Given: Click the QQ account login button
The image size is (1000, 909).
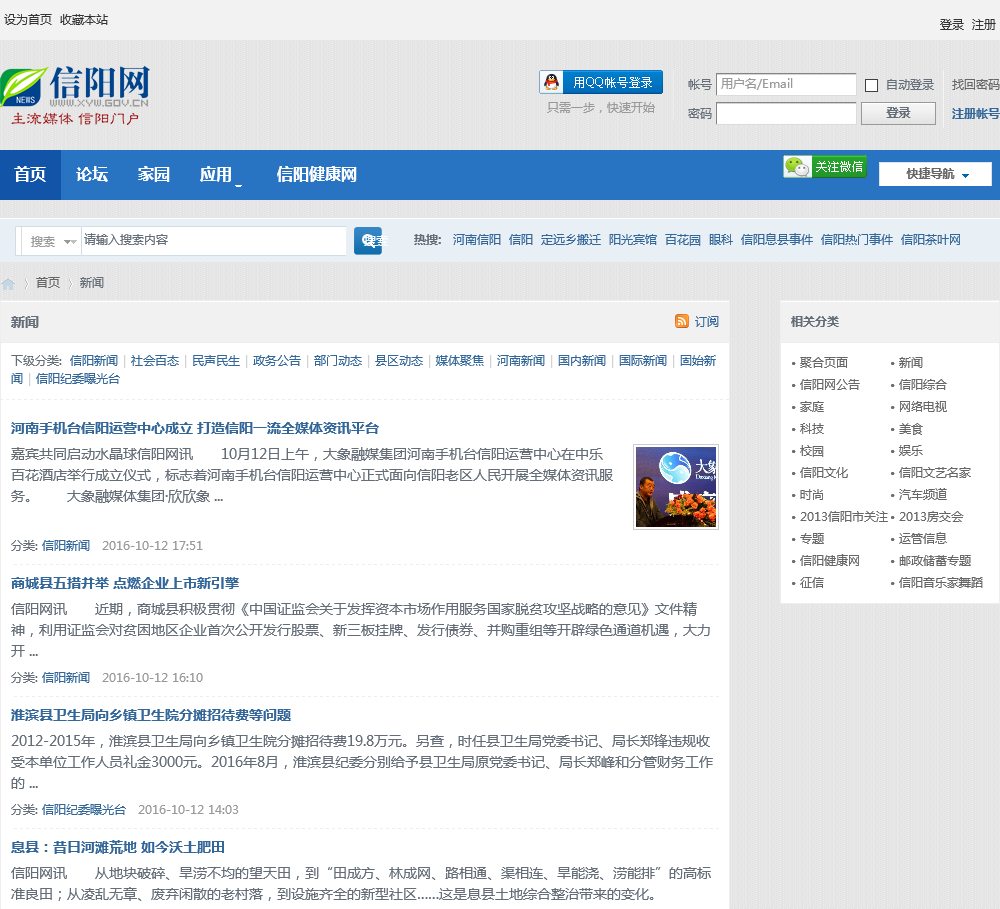Looking at the screenshot, I should pyautogui.click(x=601, y=82).
